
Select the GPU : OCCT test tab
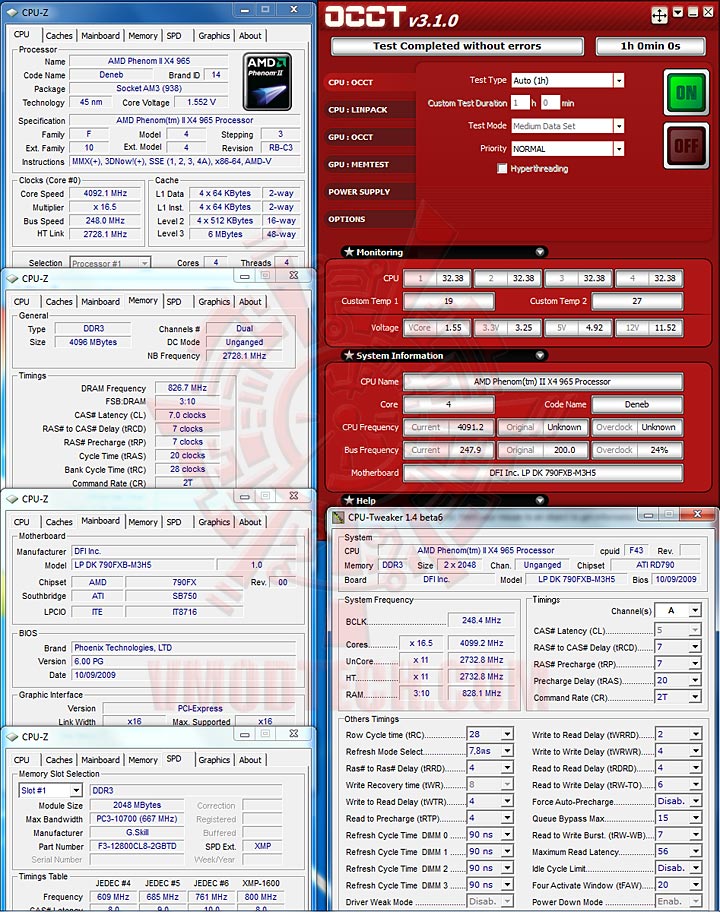pos(368,137)
